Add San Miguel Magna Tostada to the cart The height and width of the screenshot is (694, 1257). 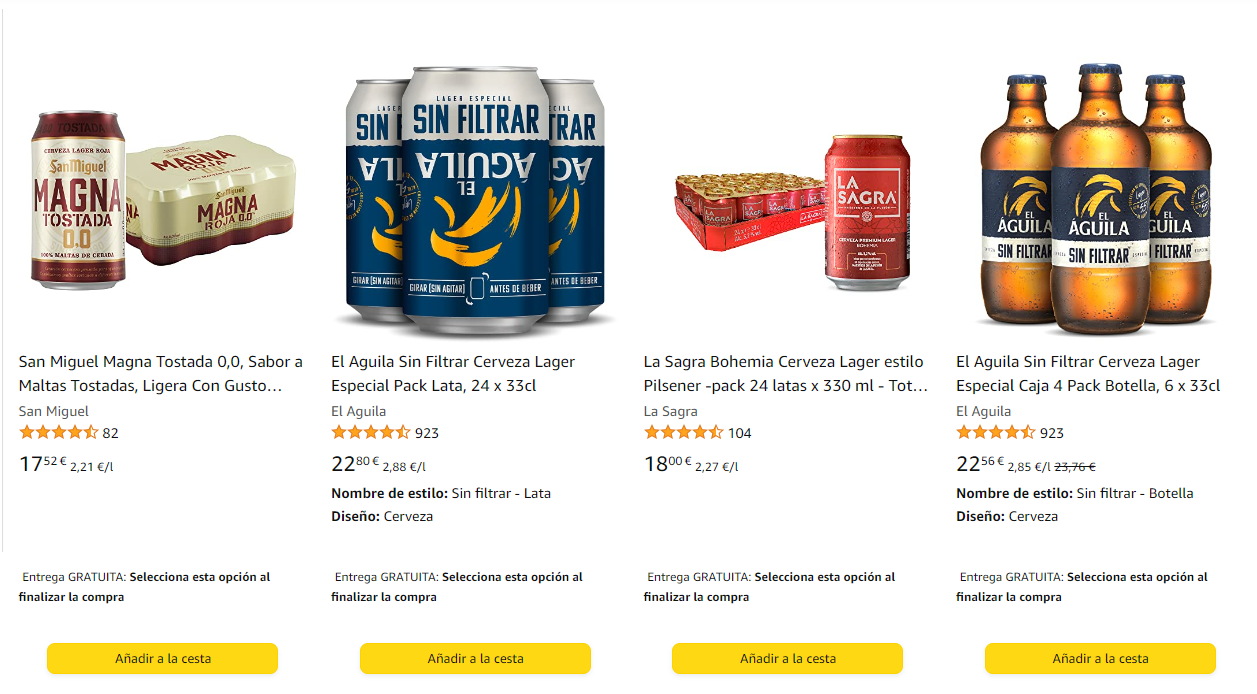tap(162, 659)
